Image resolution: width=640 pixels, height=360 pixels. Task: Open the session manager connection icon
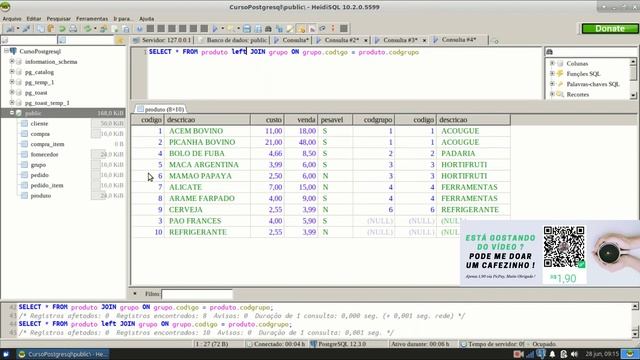click(x=10, y=29)
